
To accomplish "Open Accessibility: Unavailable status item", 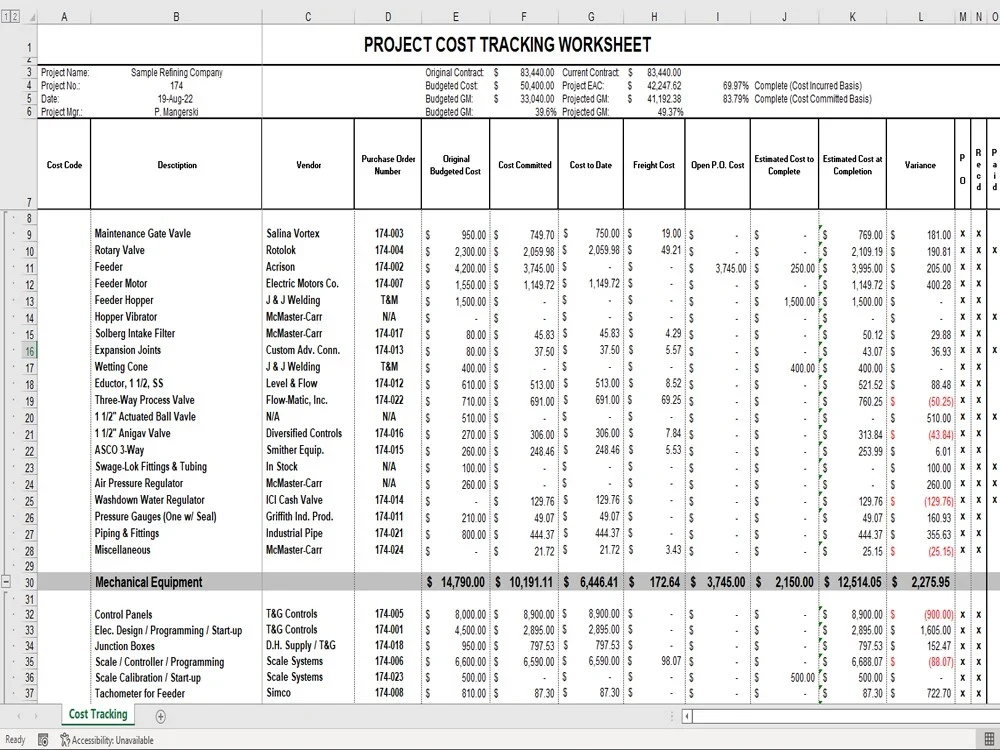I will click(x=107, y=740).
